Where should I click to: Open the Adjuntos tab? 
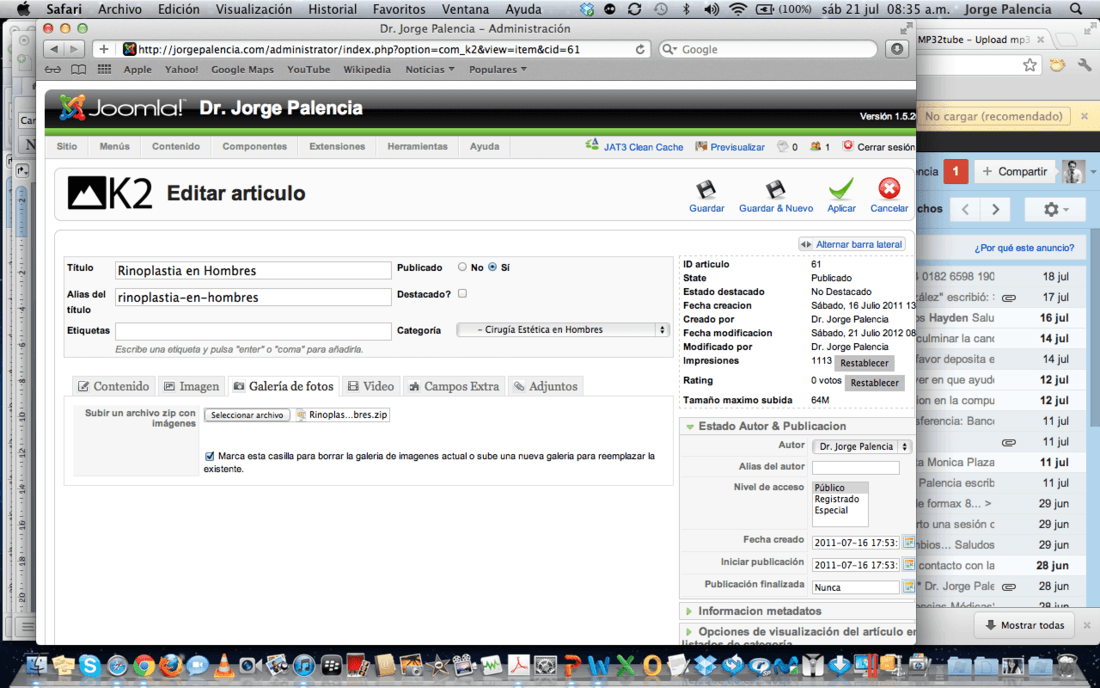[545, 386]
